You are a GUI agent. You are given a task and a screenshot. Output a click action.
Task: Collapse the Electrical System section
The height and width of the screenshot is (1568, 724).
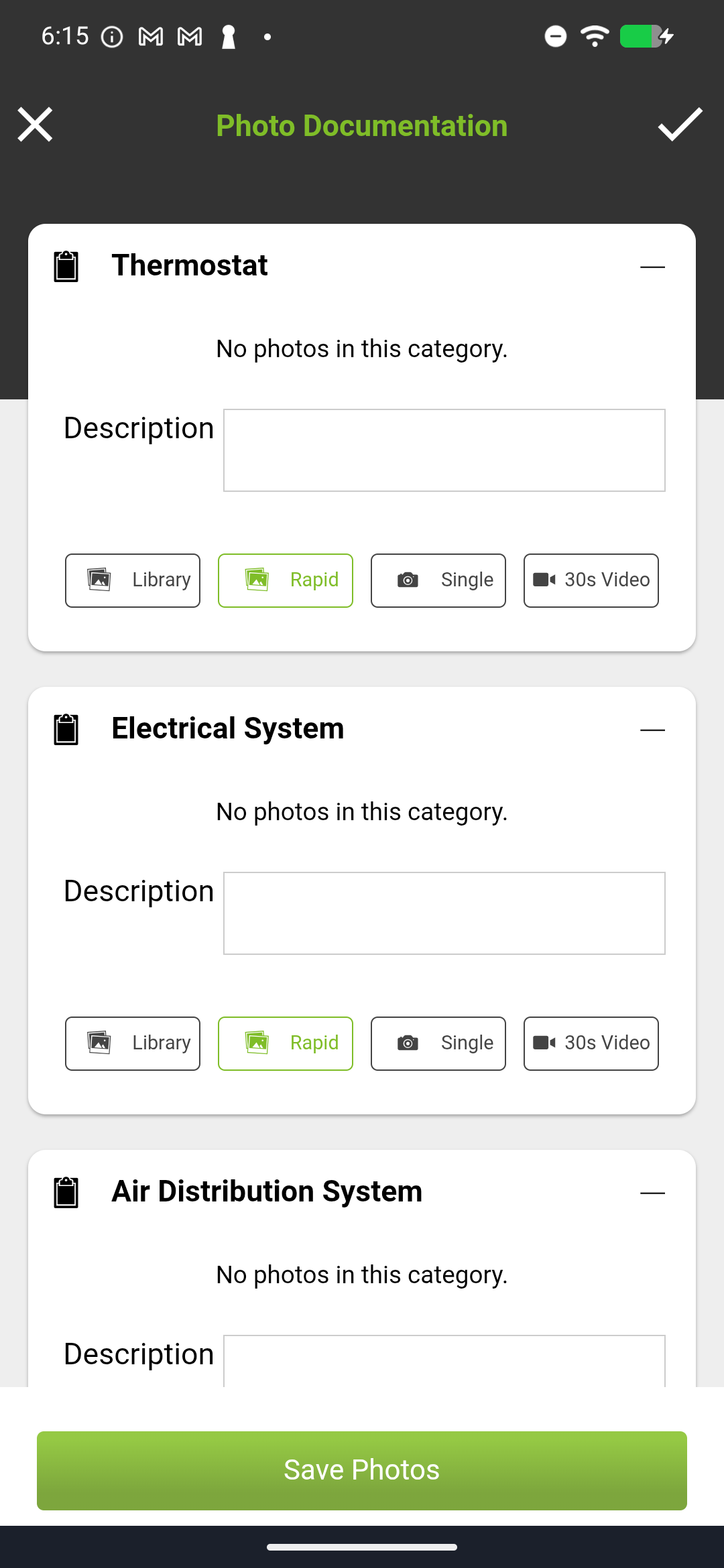(x=652, y=730)
